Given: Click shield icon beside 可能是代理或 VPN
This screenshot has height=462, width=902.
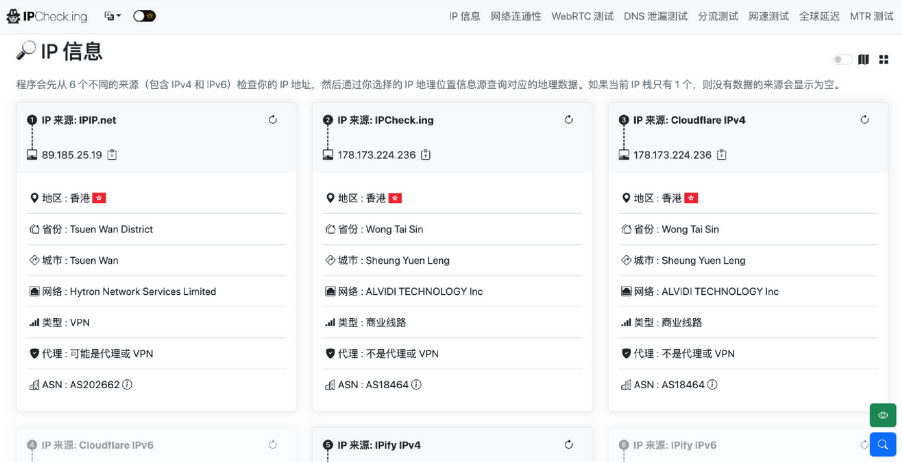Looking at the screenshot, I should coord(34,353).
